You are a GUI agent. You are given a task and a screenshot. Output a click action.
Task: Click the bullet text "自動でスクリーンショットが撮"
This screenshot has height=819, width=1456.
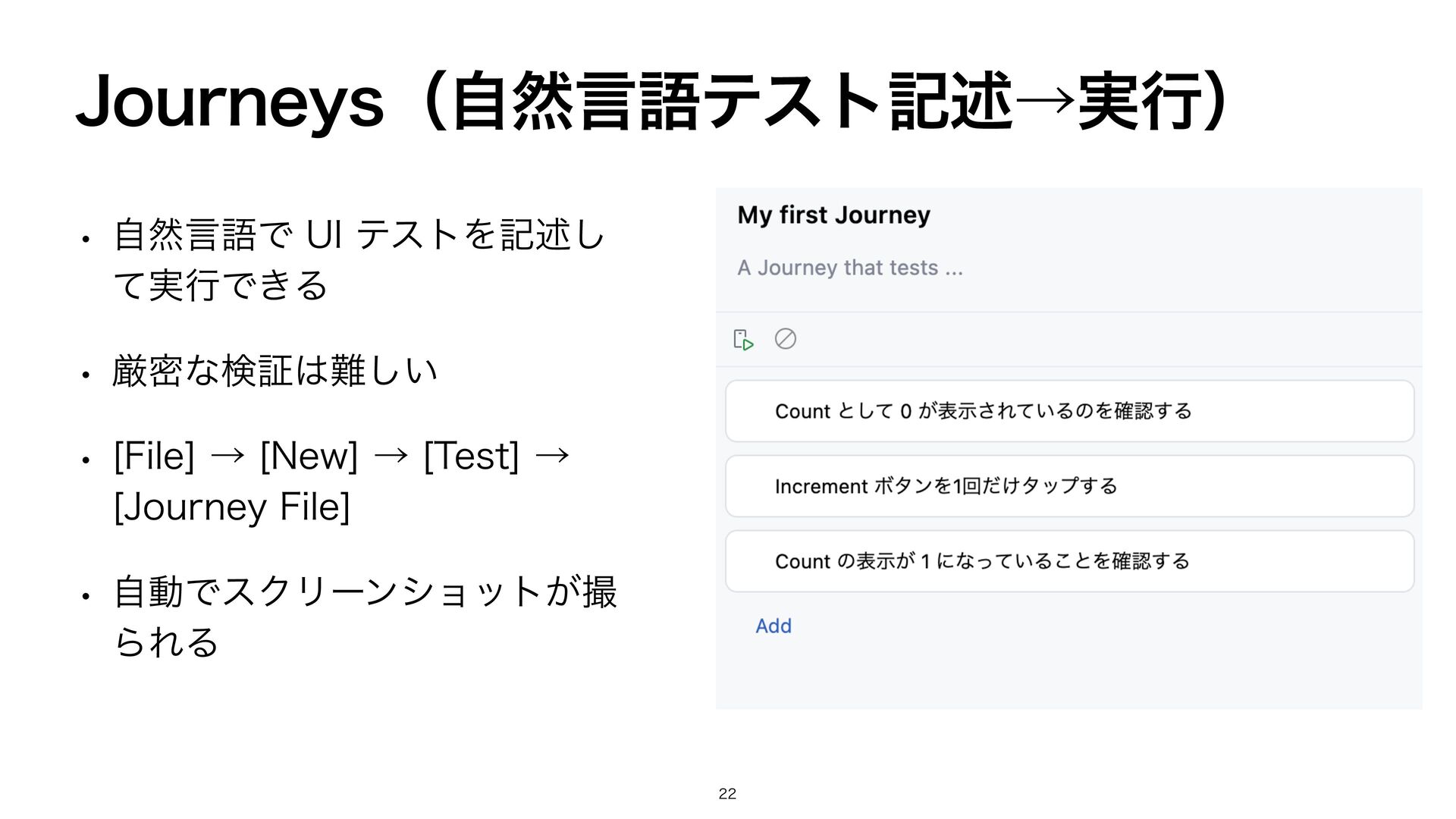[x=365, y=591]
